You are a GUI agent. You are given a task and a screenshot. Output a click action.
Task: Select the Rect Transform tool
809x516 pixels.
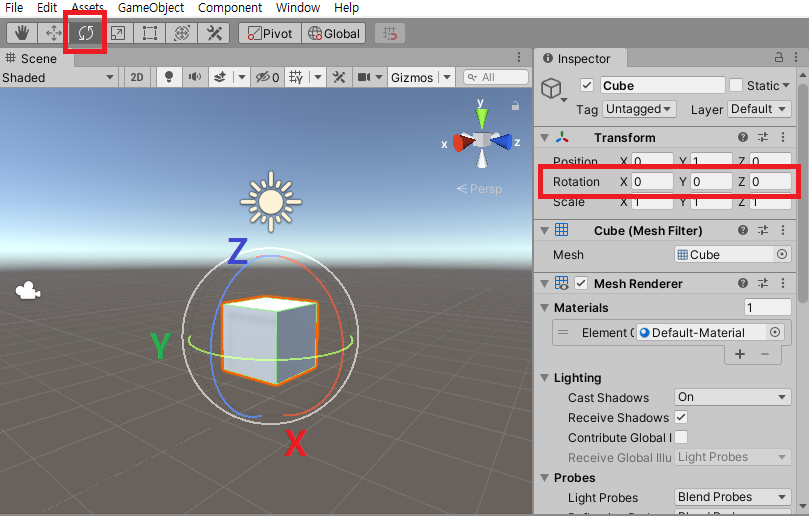point(150,34)
